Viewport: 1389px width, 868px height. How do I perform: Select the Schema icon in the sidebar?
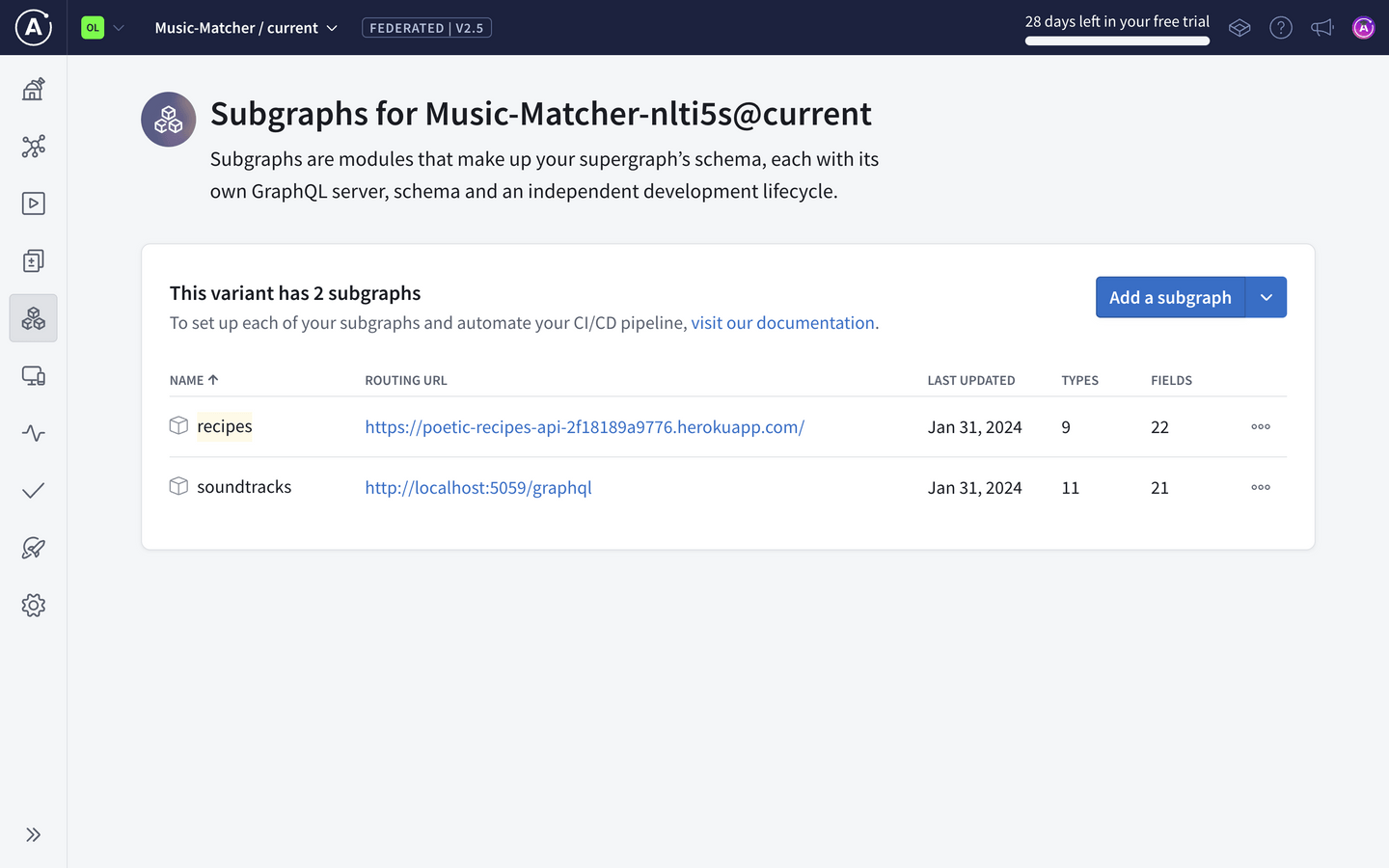pyautogui.click(x=33, y=146)
